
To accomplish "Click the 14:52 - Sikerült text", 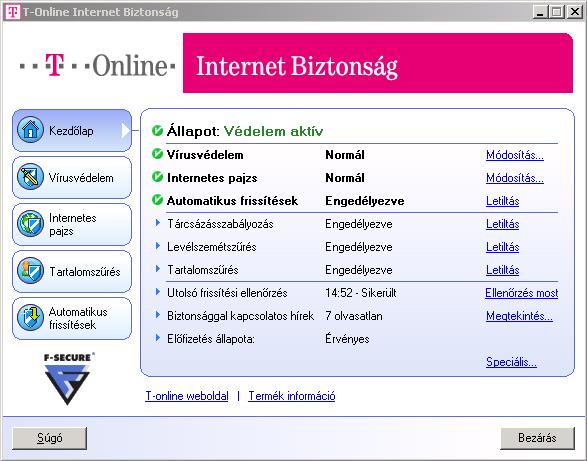I will pyautogui.click(x=361, y=293).
